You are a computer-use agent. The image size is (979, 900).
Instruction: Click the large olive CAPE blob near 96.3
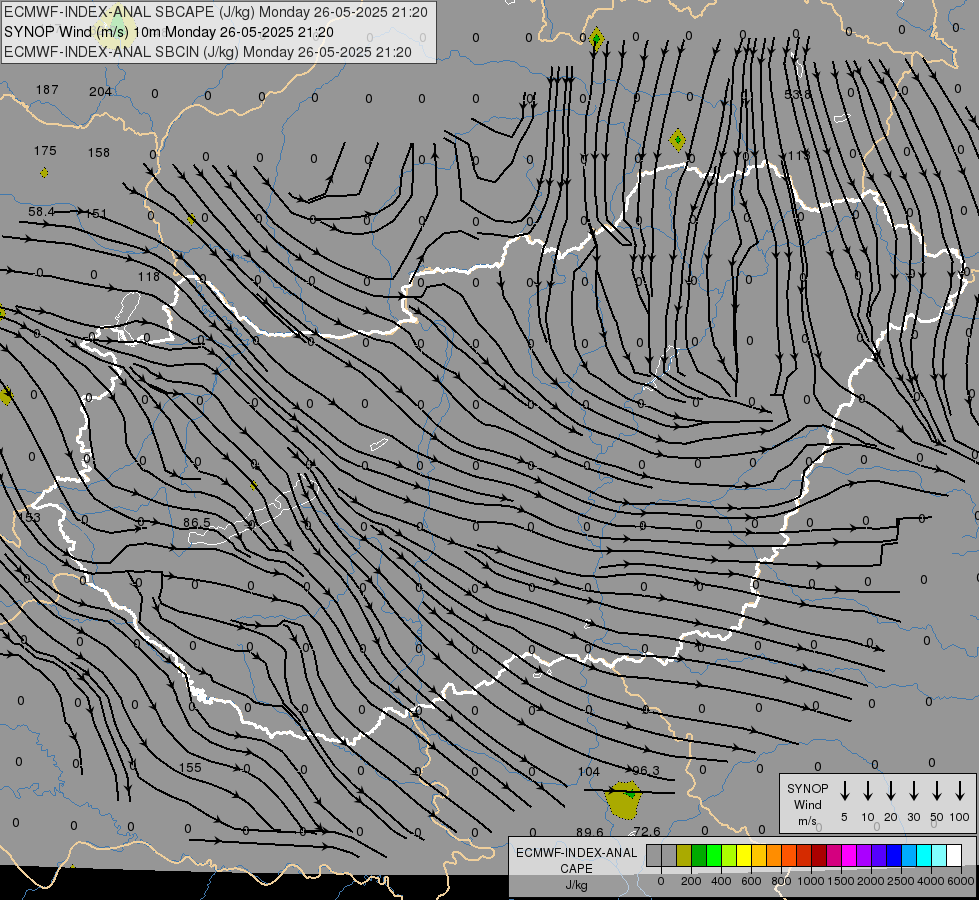[624, 800]
